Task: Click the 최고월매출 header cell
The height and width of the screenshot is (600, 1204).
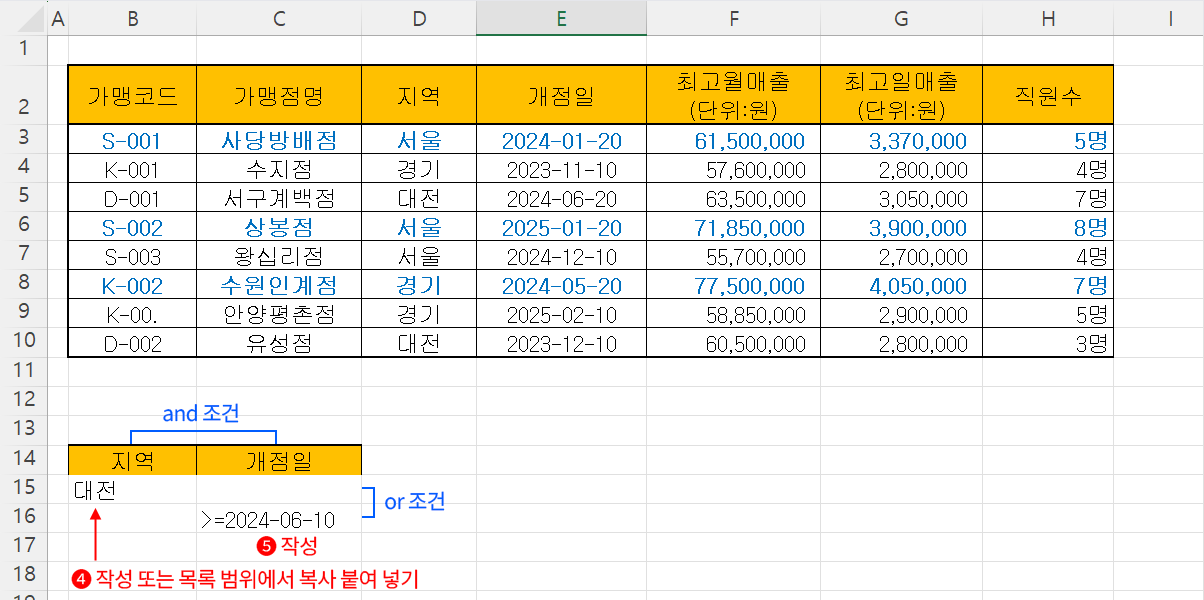Action: [x=733, y=95]
